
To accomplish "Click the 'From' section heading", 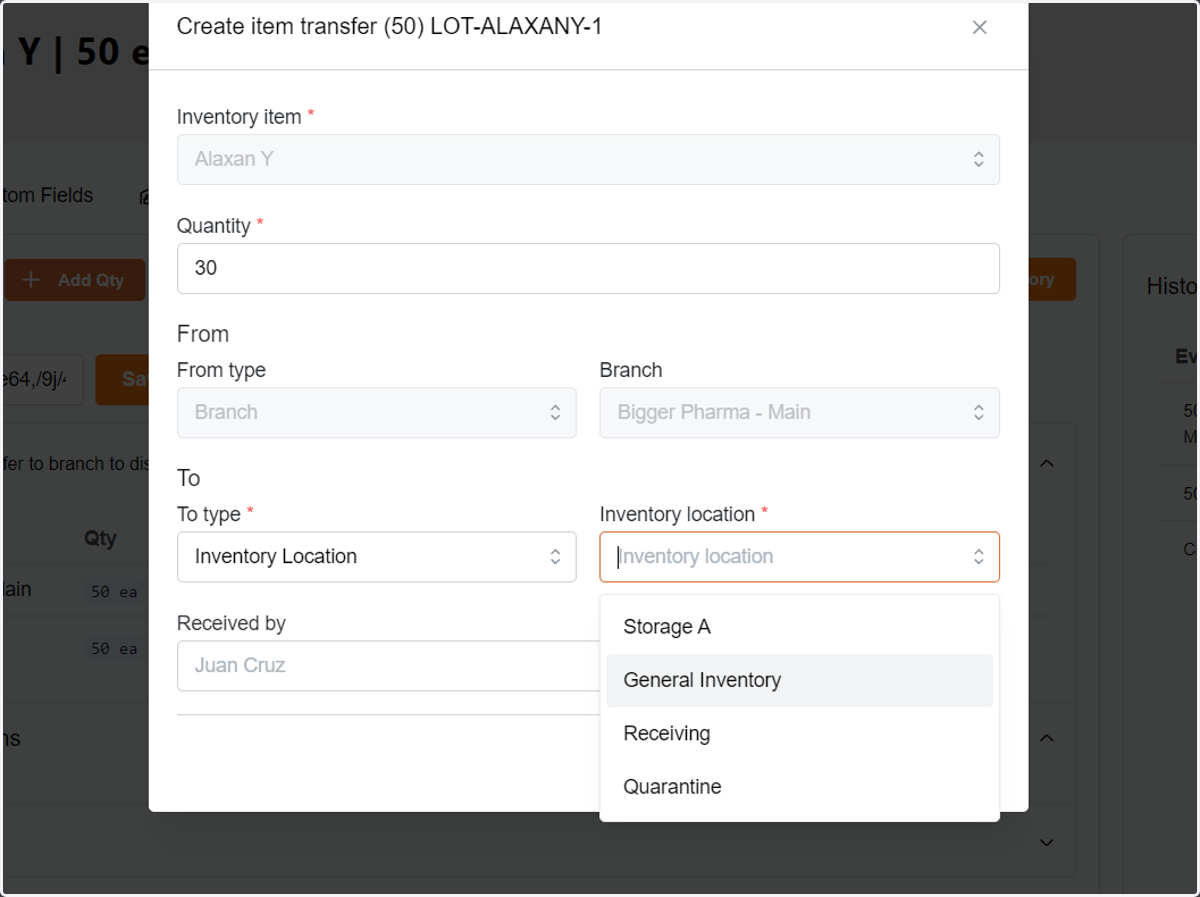I will (x=203, y=334).
